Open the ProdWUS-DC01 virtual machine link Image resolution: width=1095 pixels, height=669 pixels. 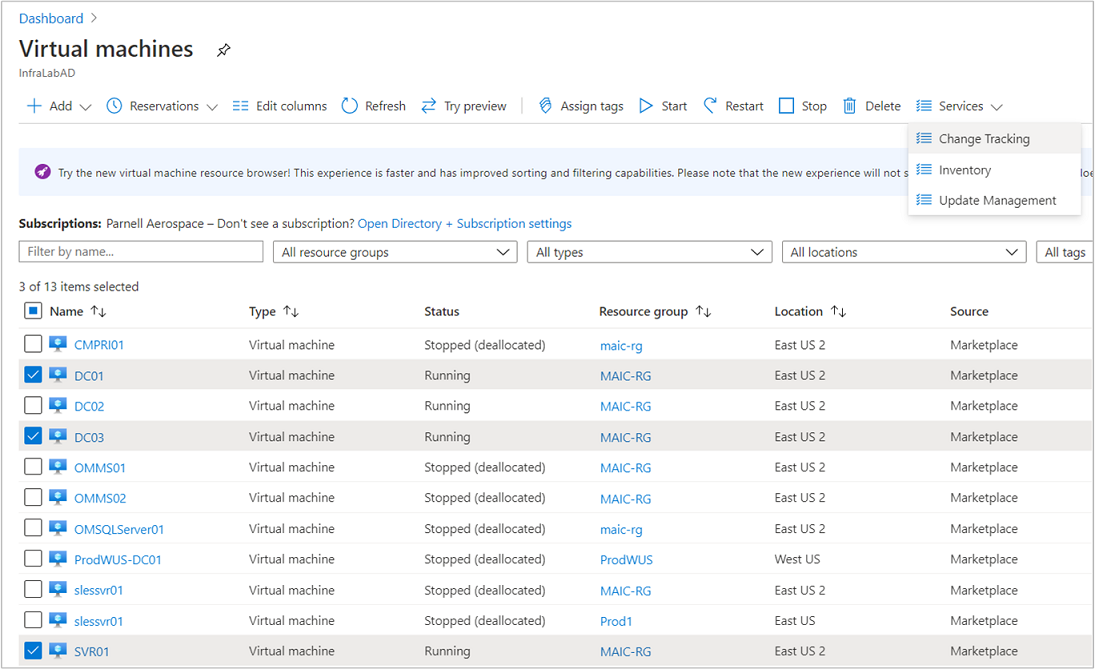click(117, 560)
